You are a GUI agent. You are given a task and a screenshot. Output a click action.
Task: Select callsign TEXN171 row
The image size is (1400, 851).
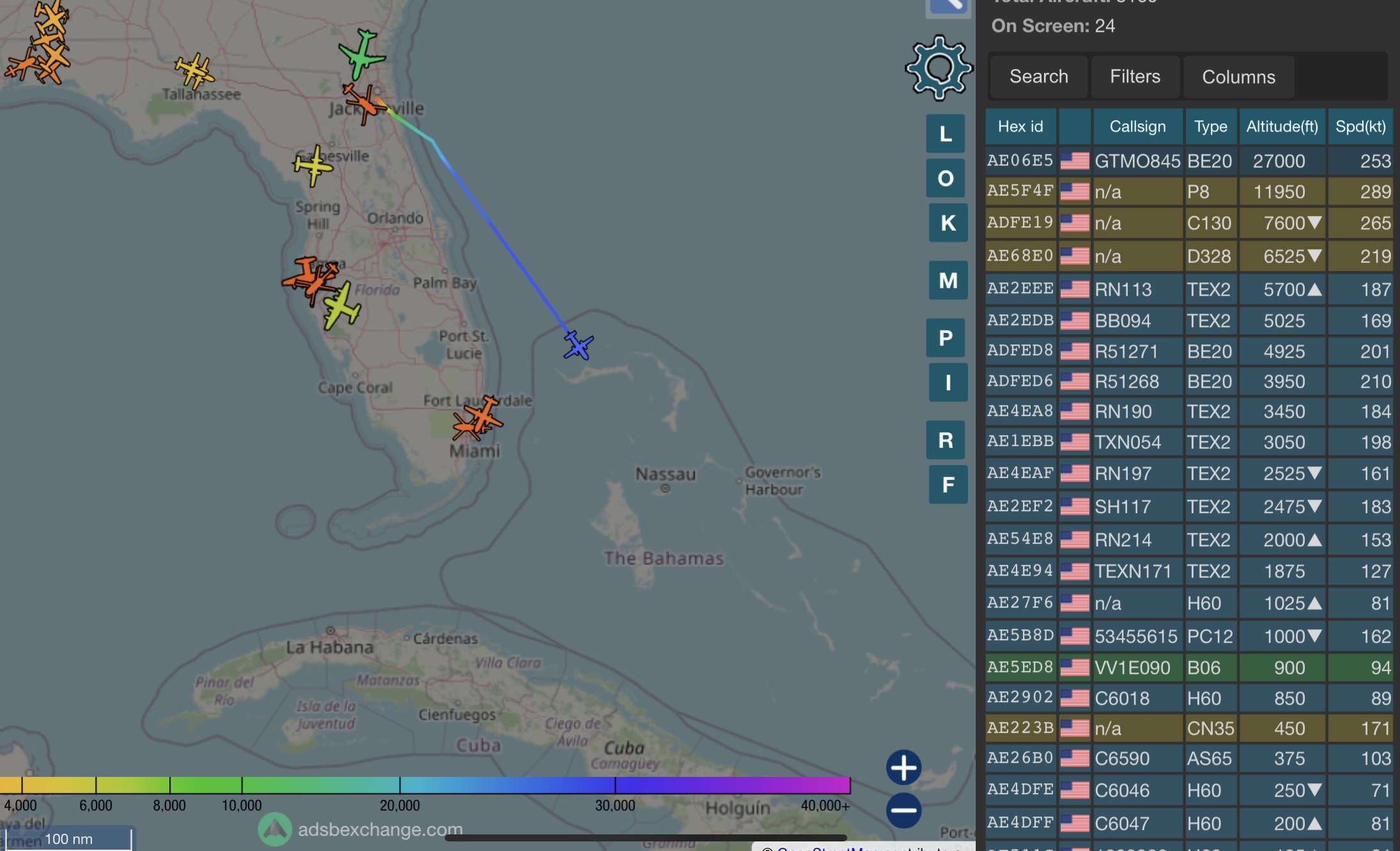[x=1189, y=571]
